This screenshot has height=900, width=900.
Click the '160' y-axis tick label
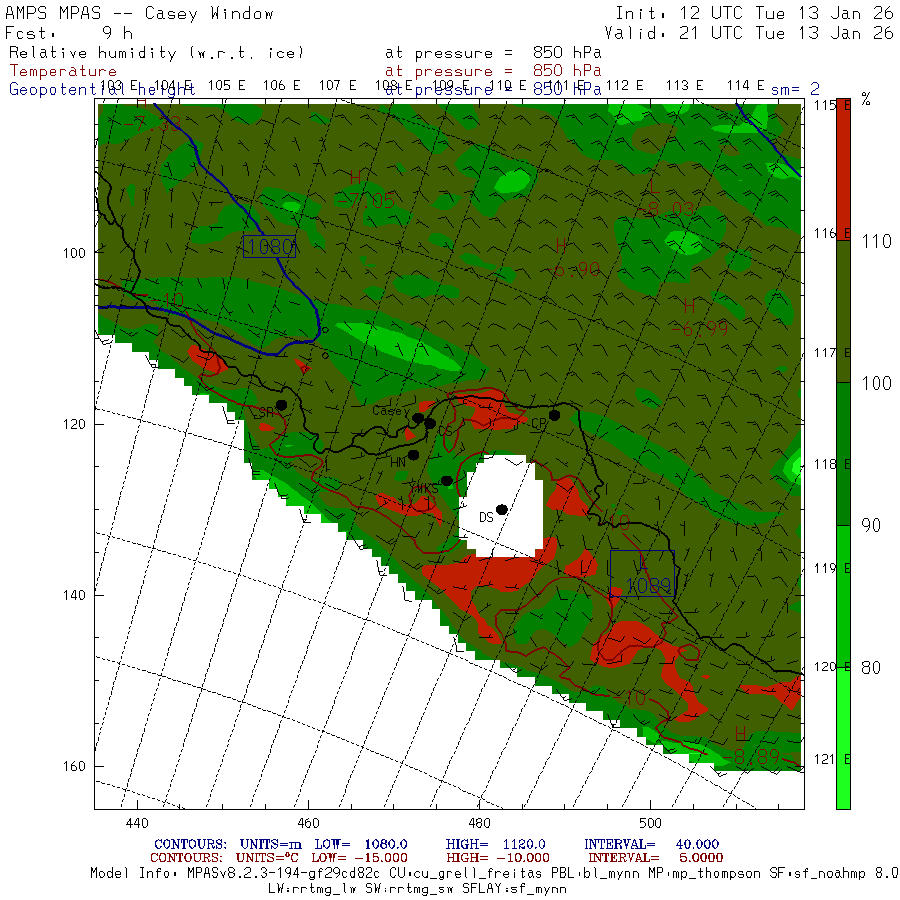(75, 766)
